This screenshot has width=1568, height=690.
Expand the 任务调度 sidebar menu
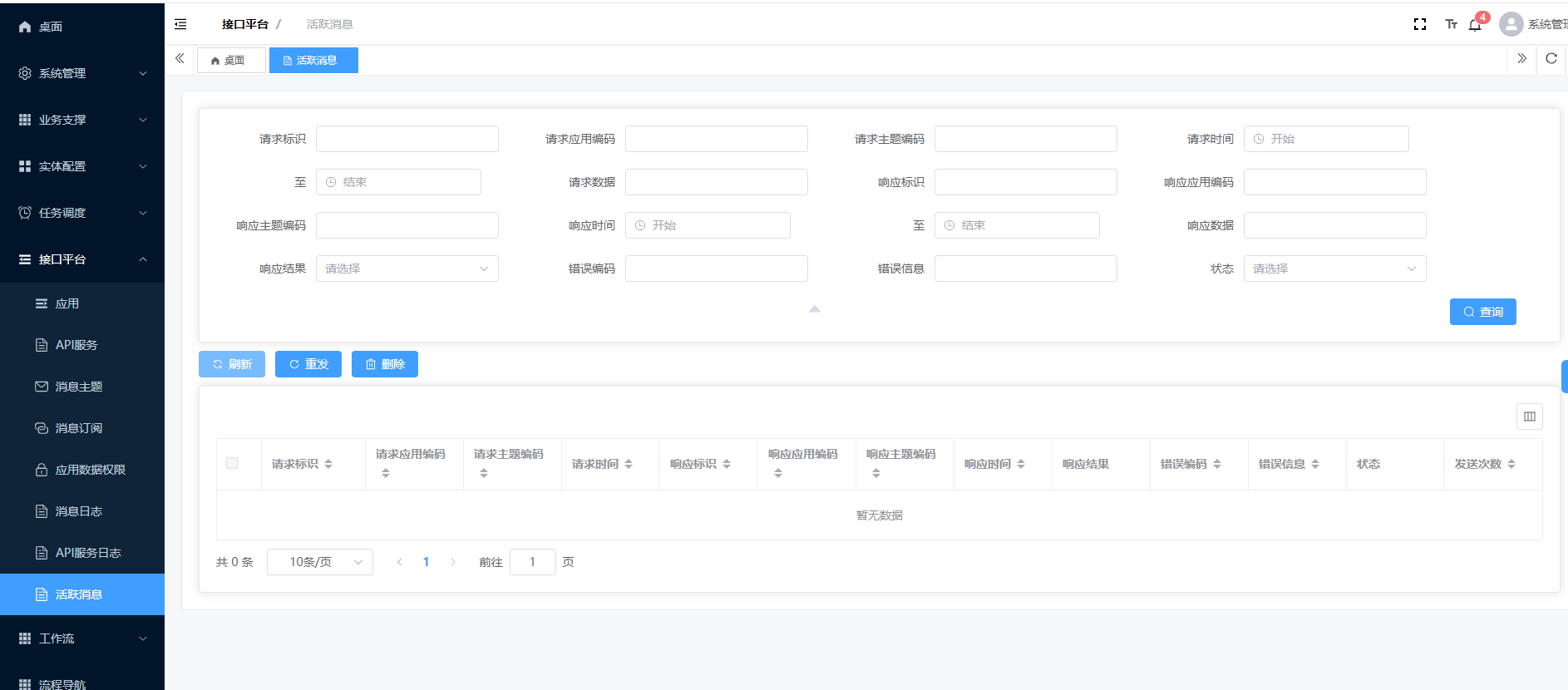click(82, 213)
